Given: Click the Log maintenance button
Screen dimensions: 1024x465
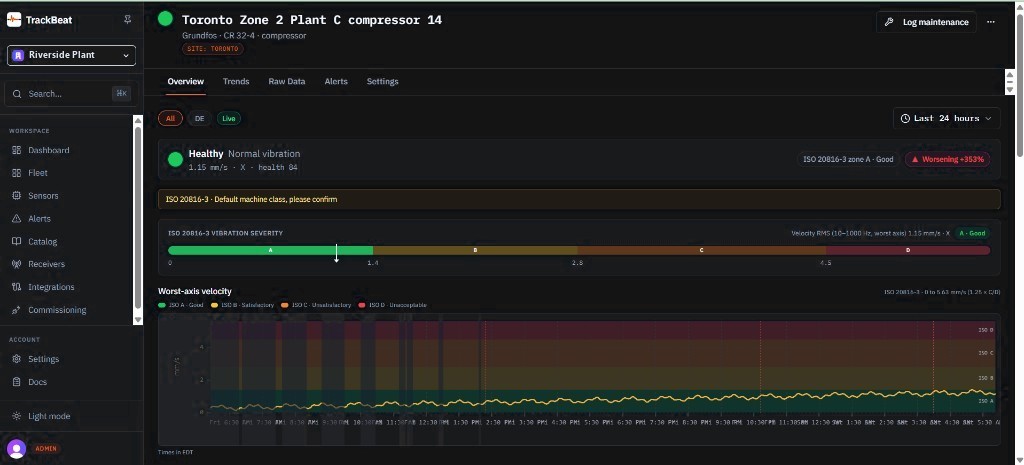Looking at the screenshot, I should [x=926, y=22].
